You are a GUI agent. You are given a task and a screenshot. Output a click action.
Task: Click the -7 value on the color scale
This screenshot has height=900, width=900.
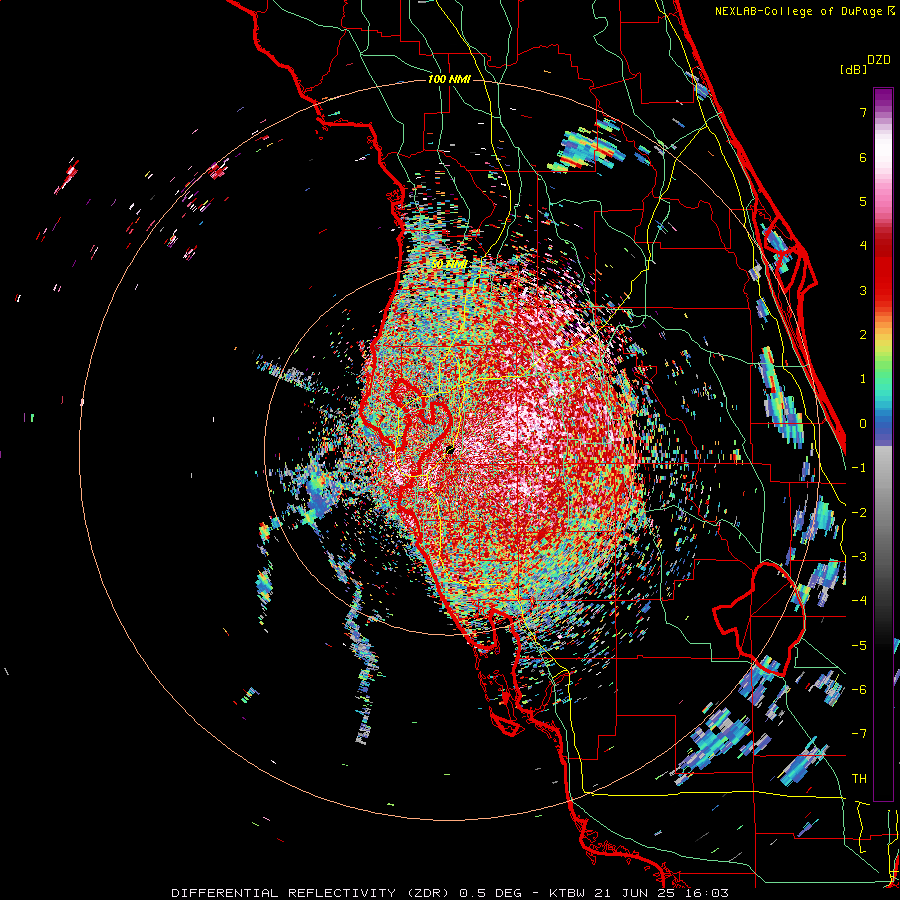tap(859, 734)
